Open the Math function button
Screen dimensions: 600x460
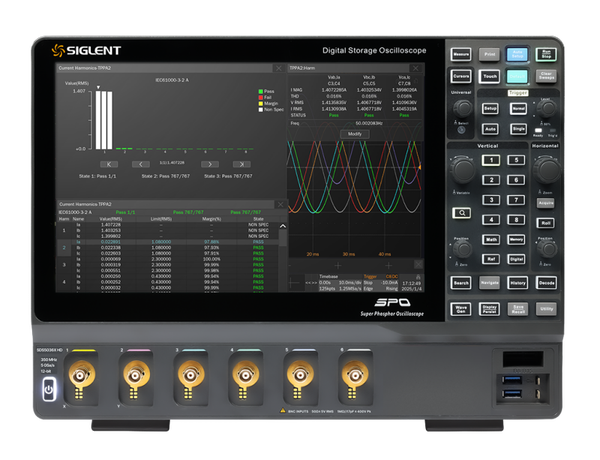click(491, 240)
